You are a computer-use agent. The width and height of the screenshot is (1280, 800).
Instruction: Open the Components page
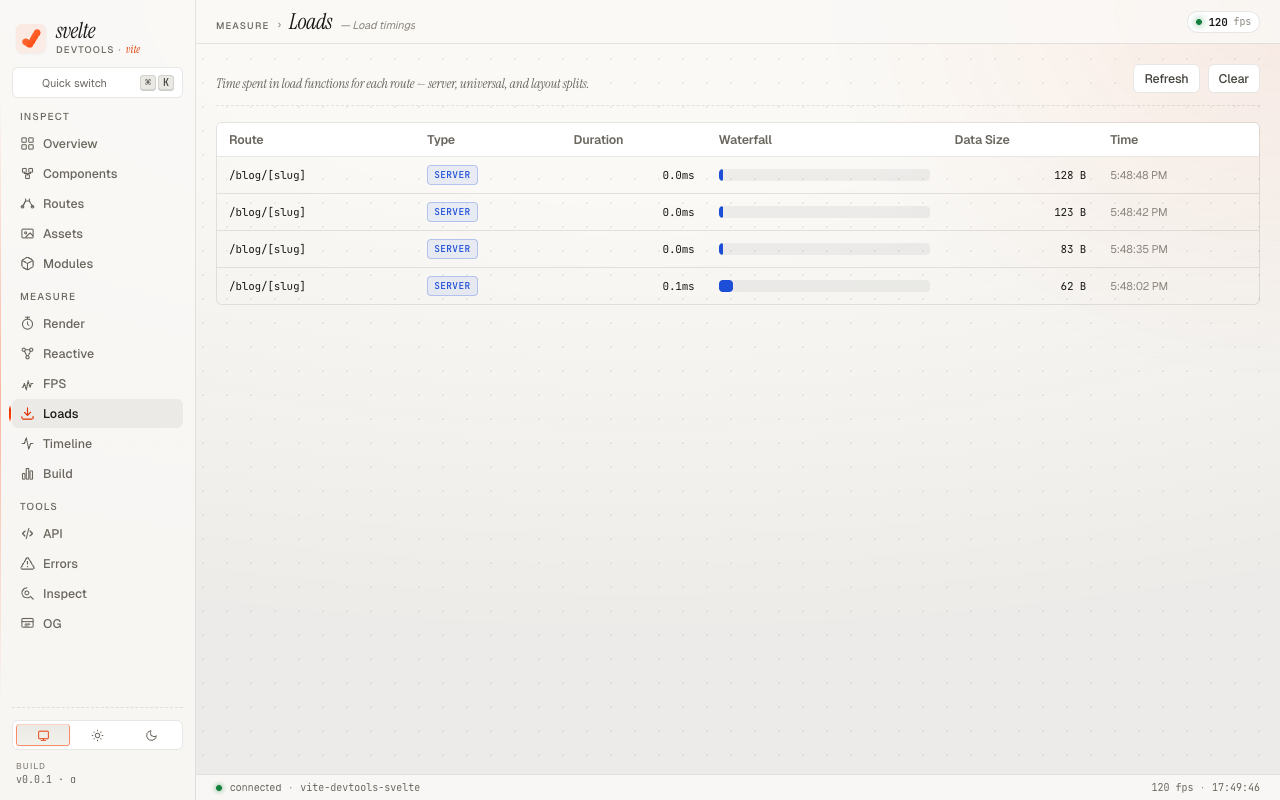97,174
